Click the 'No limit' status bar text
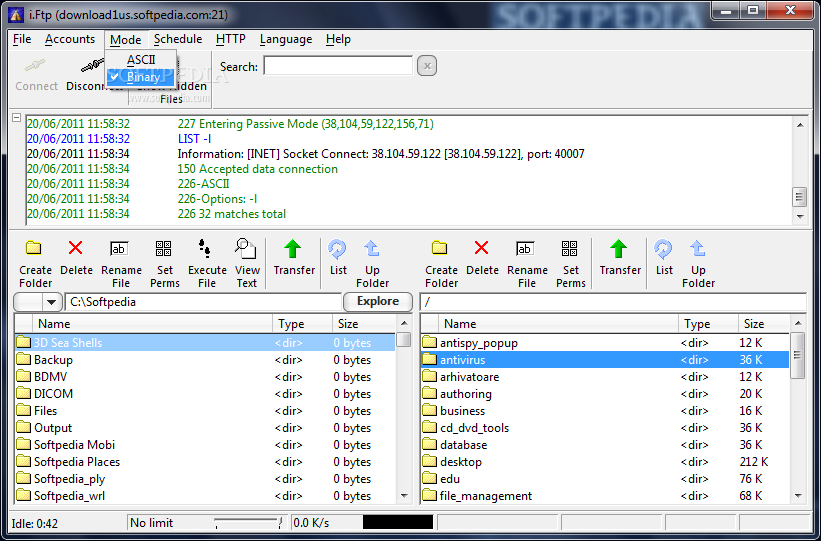The image size is (821, 541). [x=151, y=523]
